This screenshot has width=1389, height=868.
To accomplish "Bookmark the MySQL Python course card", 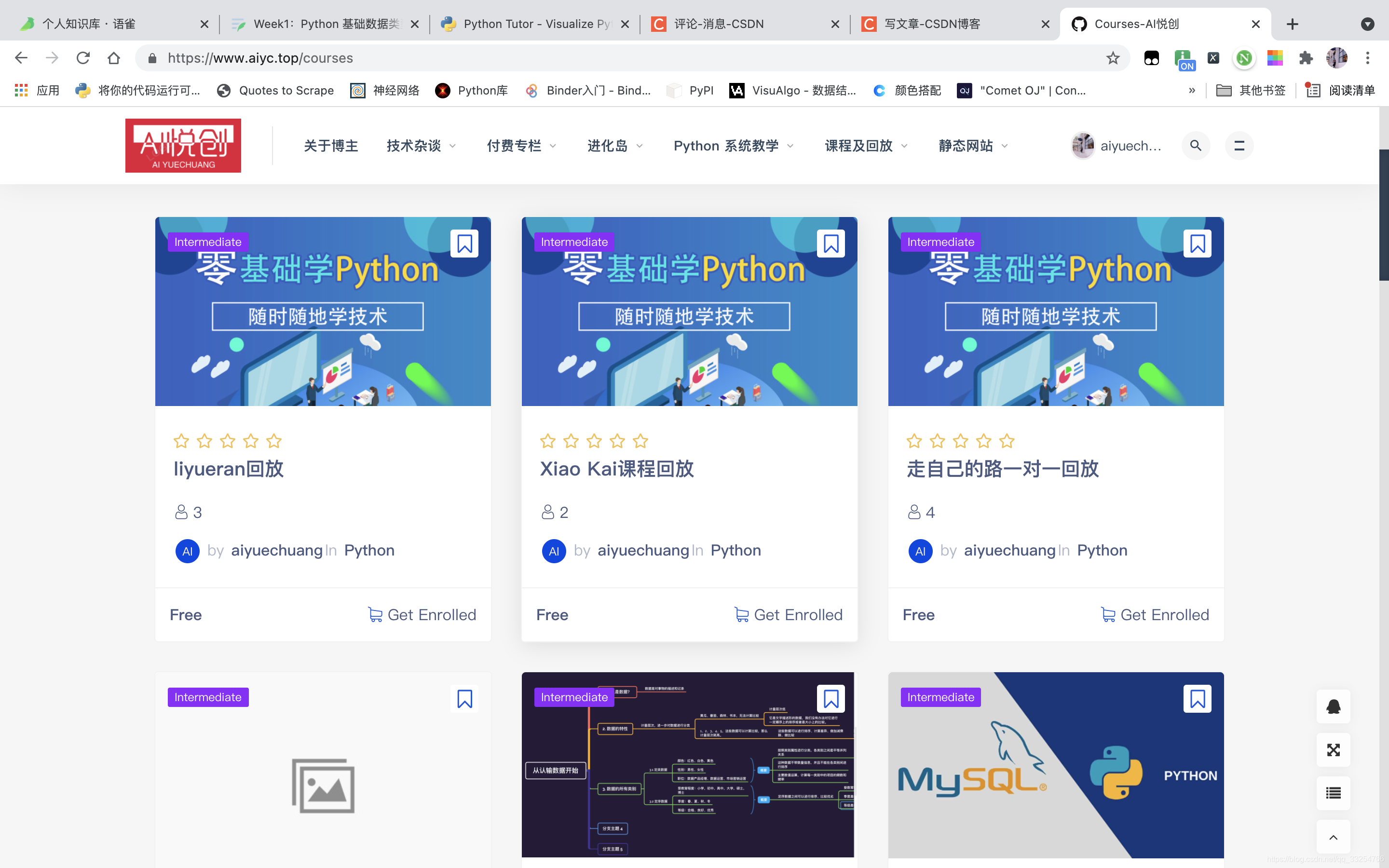I will coord(1198,699).
